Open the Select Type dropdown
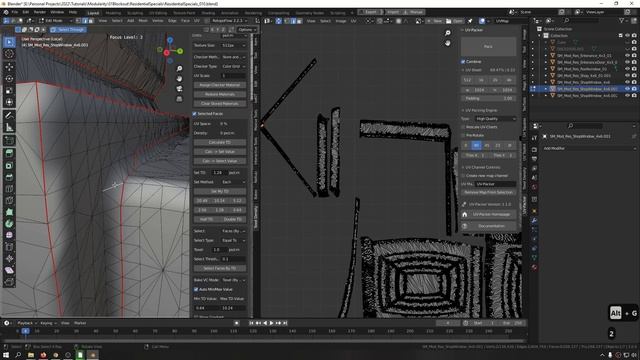Screen dimensions: 640x360 click(x=233, y=240)
